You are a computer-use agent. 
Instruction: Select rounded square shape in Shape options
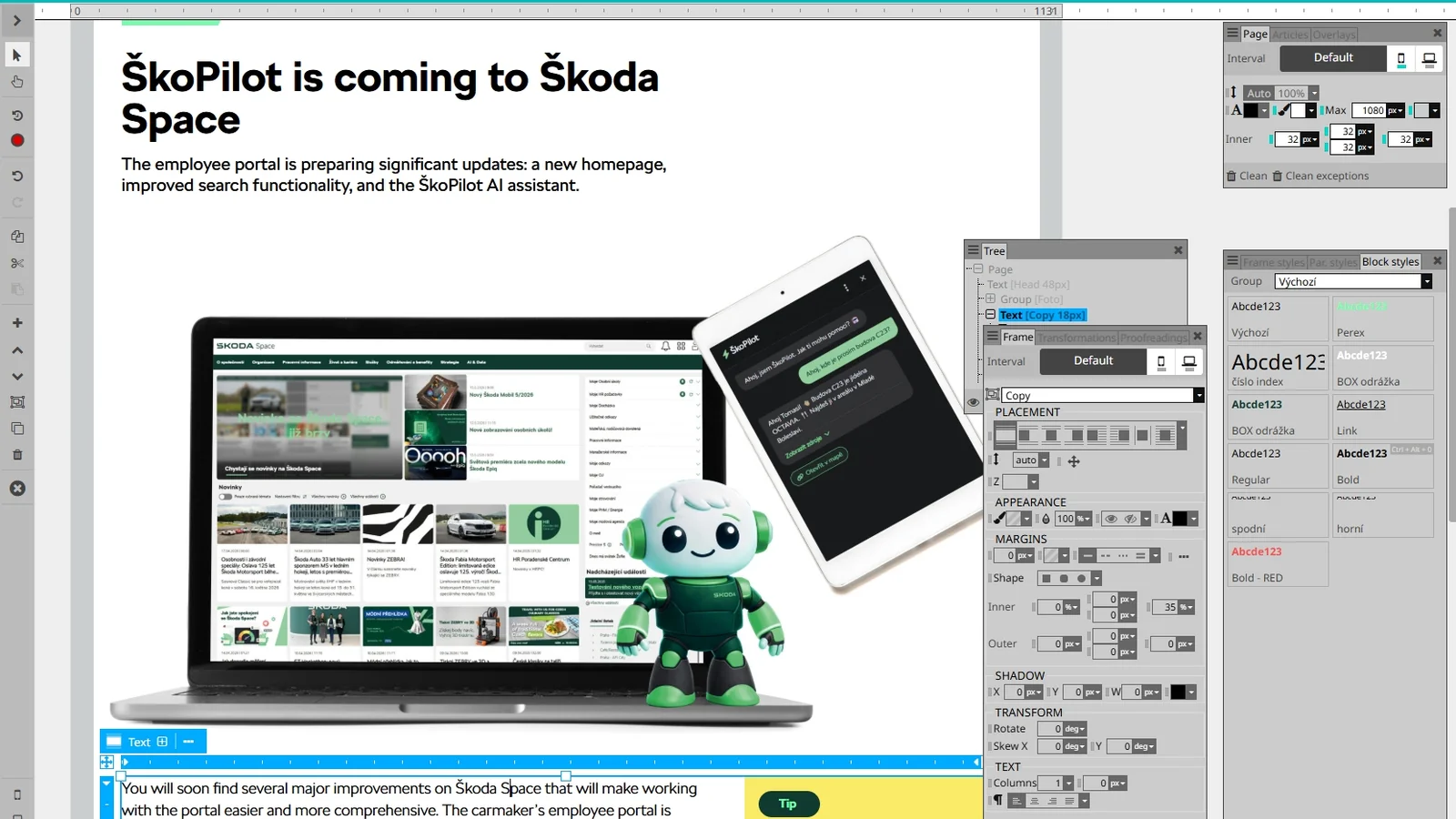(1064, 579)
